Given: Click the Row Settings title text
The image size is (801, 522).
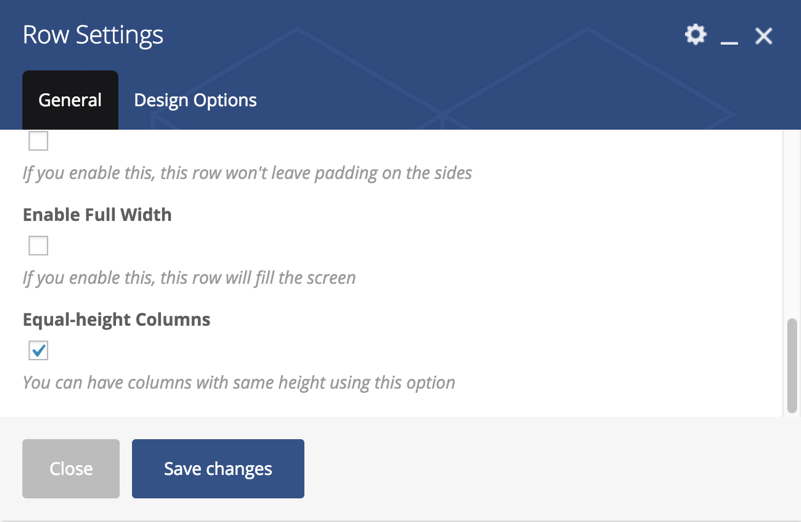Looking at the screenshot, I should tap(93, 35).
